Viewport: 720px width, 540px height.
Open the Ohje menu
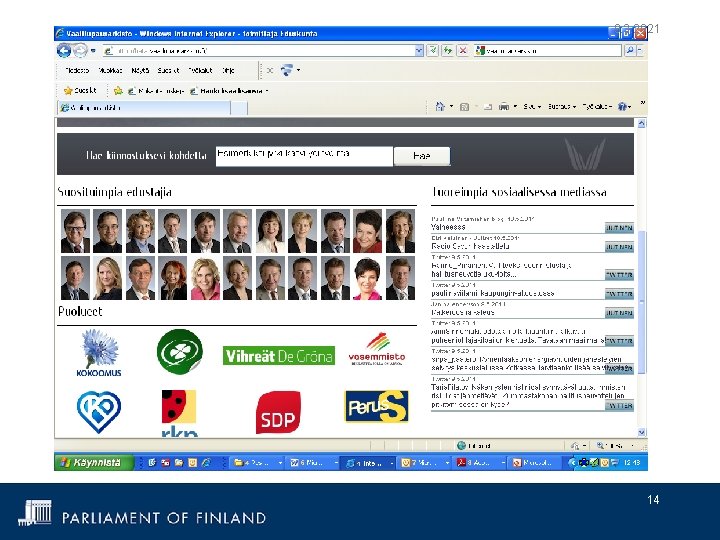coord(228,70)
